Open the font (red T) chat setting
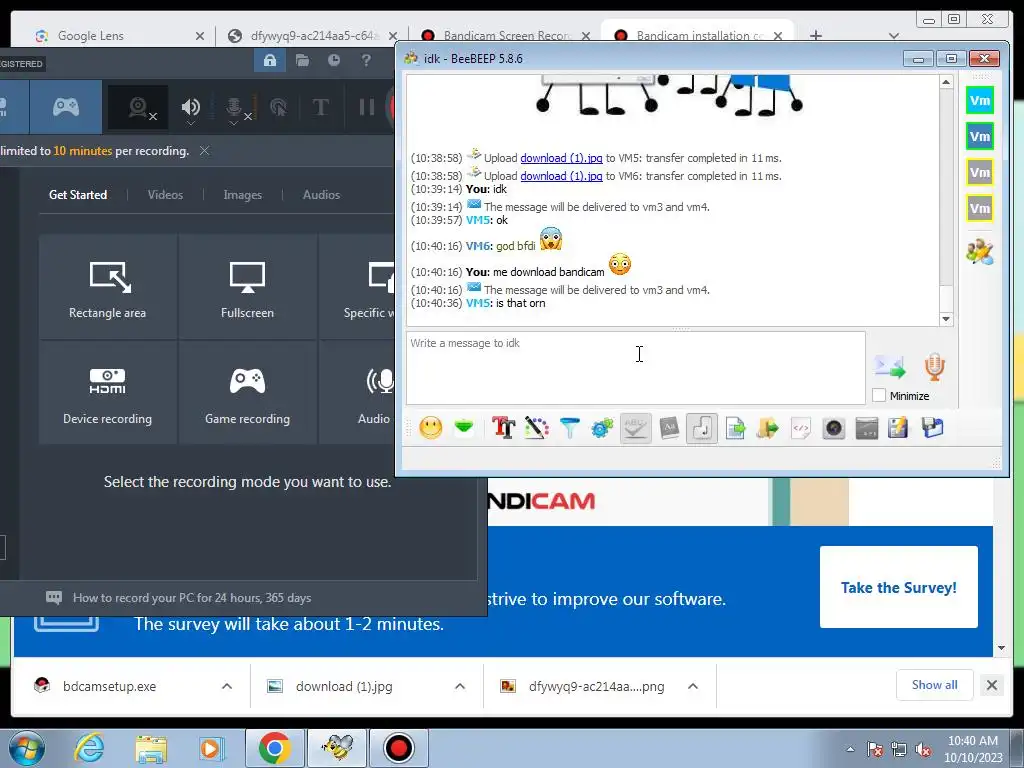This screenshot has width=1024, height=768. click(503, 428)
